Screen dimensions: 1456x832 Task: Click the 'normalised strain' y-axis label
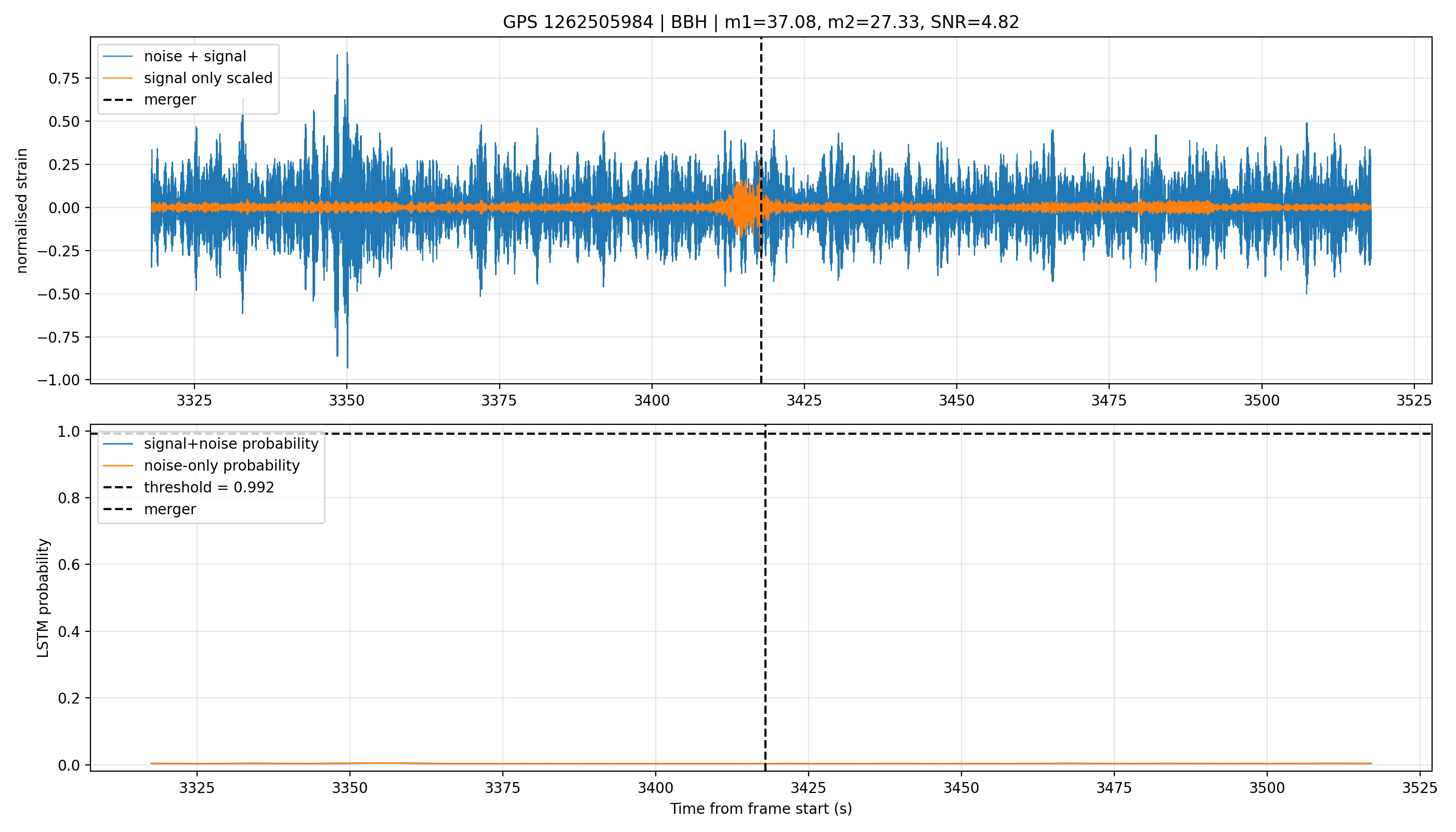22,211
